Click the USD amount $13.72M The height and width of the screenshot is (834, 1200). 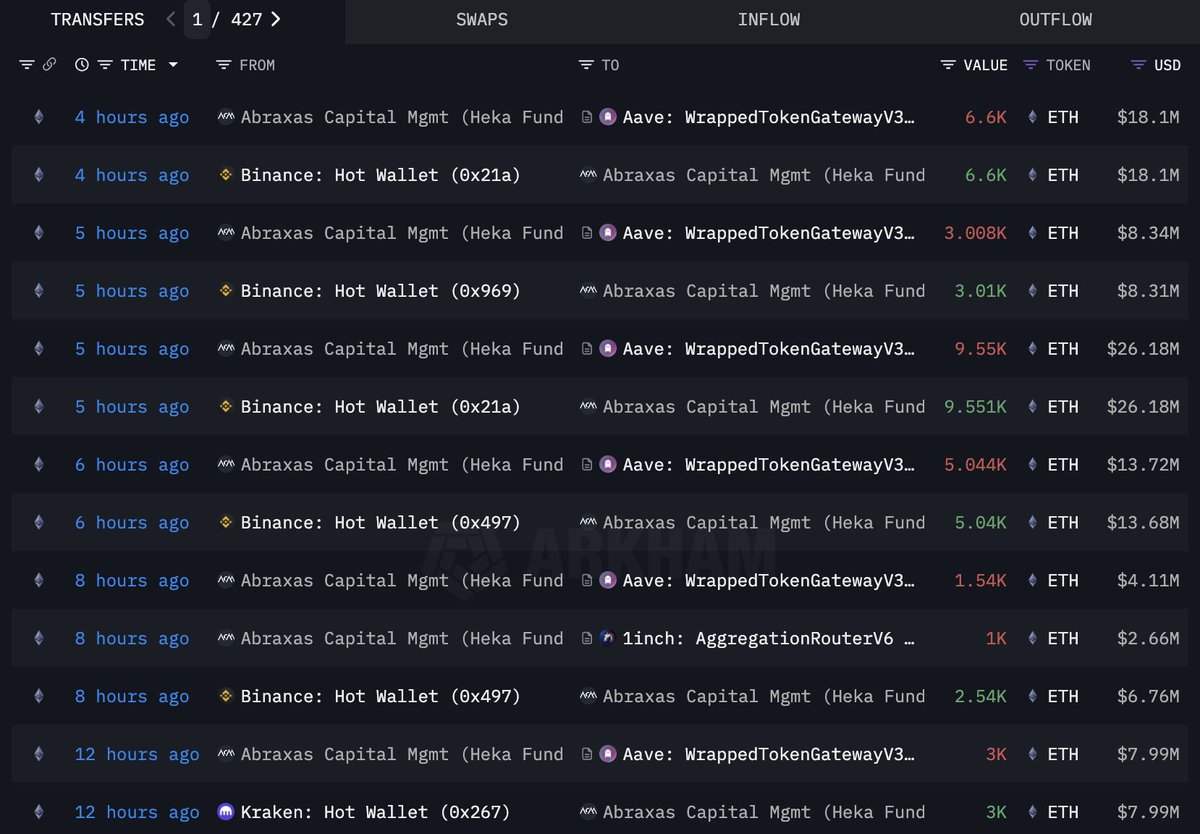[1143, 465]
